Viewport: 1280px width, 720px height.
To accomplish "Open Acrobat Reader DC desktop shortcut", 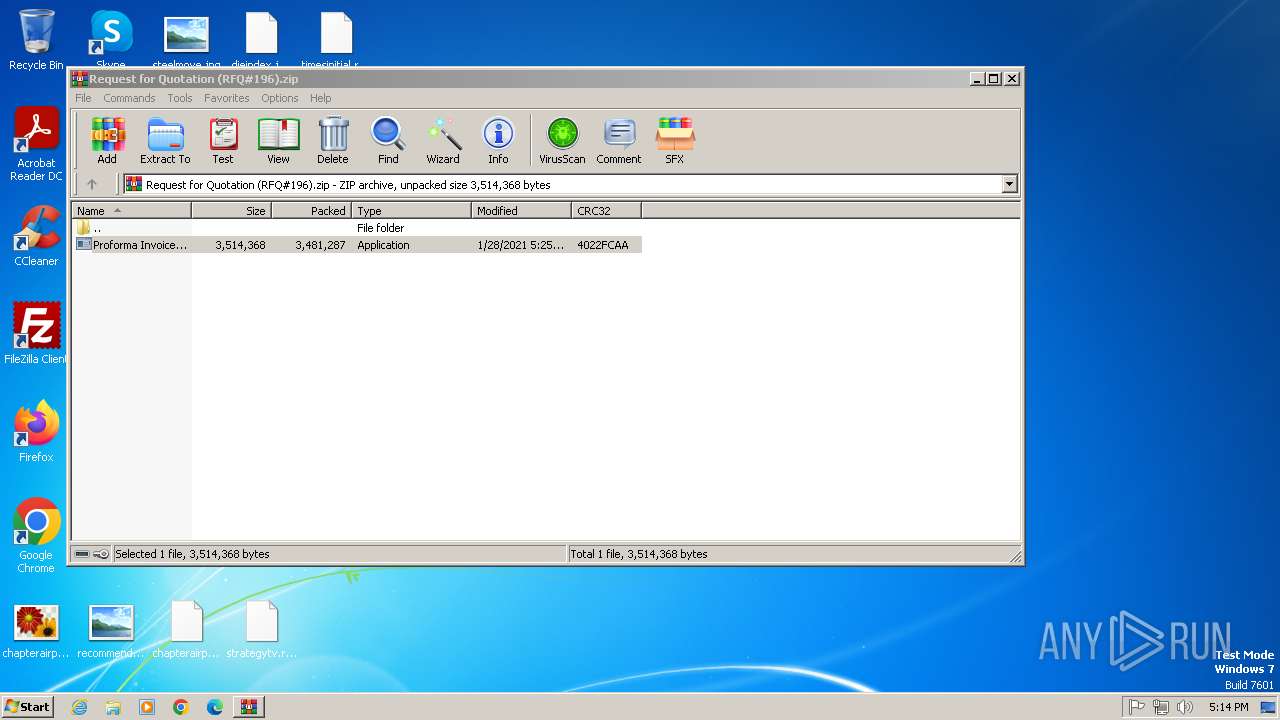I will (36, 145).
